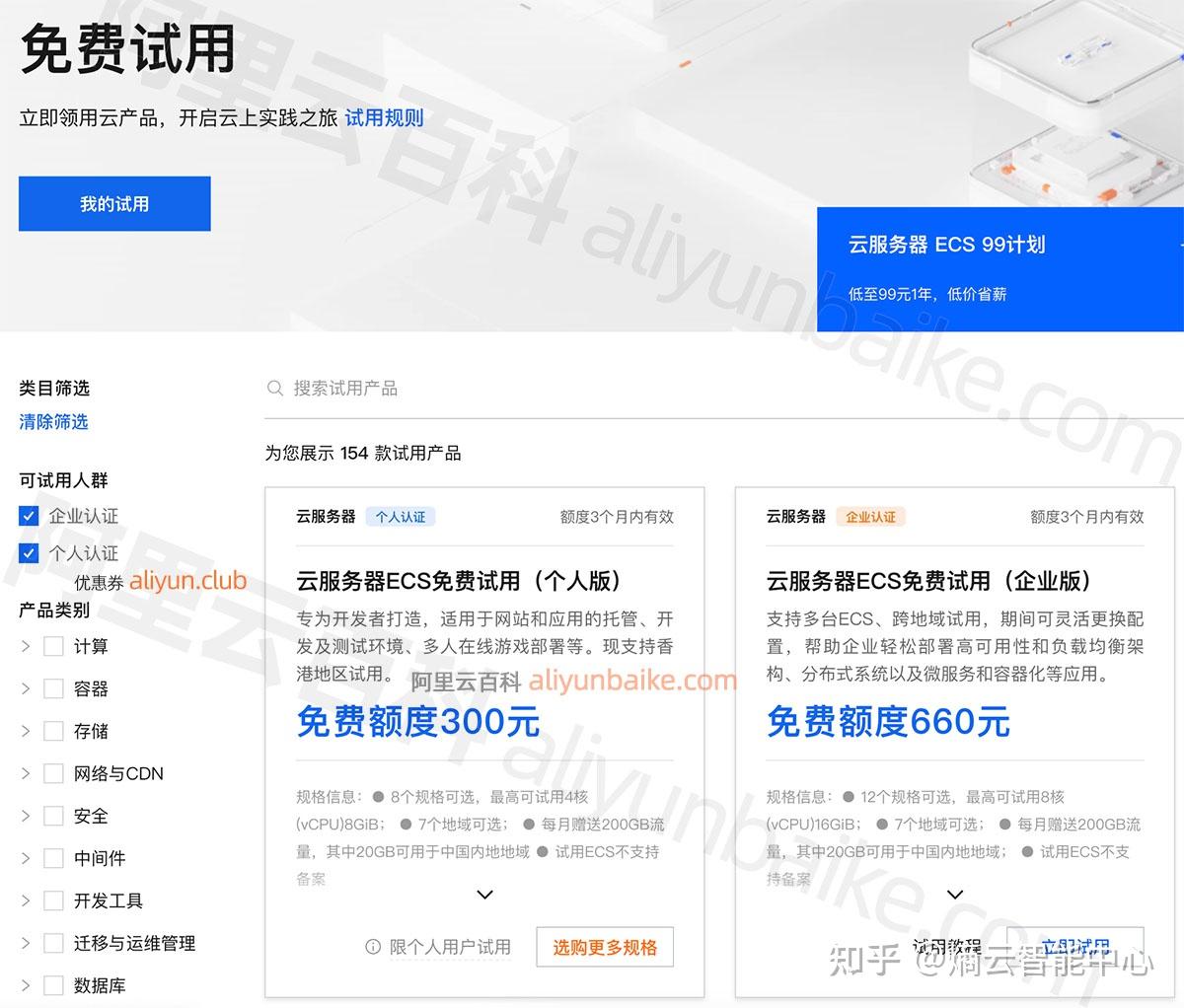Screen dimensions: 1184x1008
Task: Click 免费额度300元 text
Action: pos(418,722)
